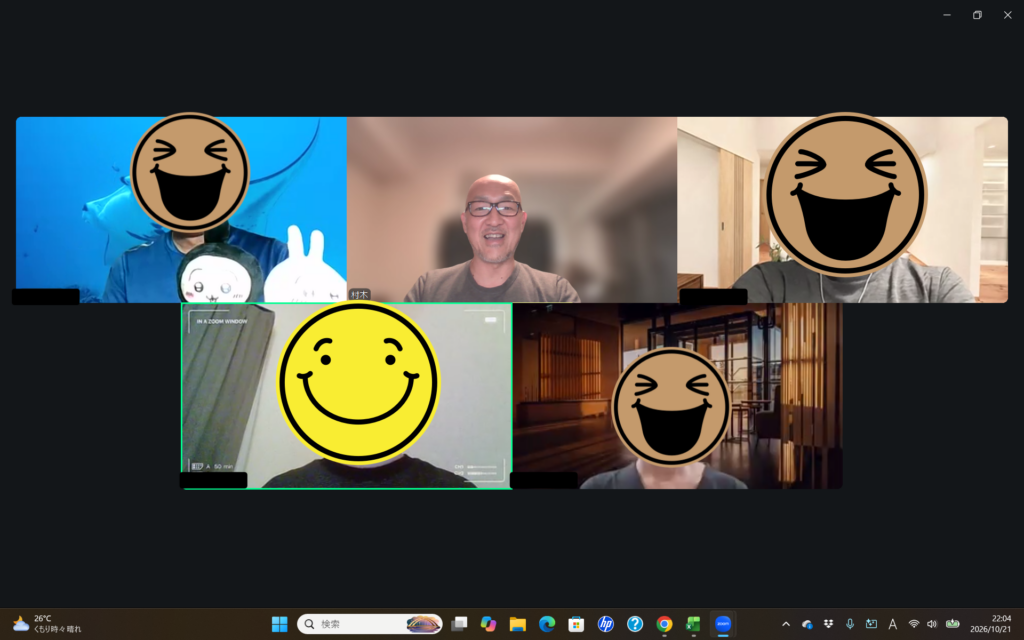Open the Windows Start menu
The height and width of the screenshot is (640, 1024).
click(280, 624)
